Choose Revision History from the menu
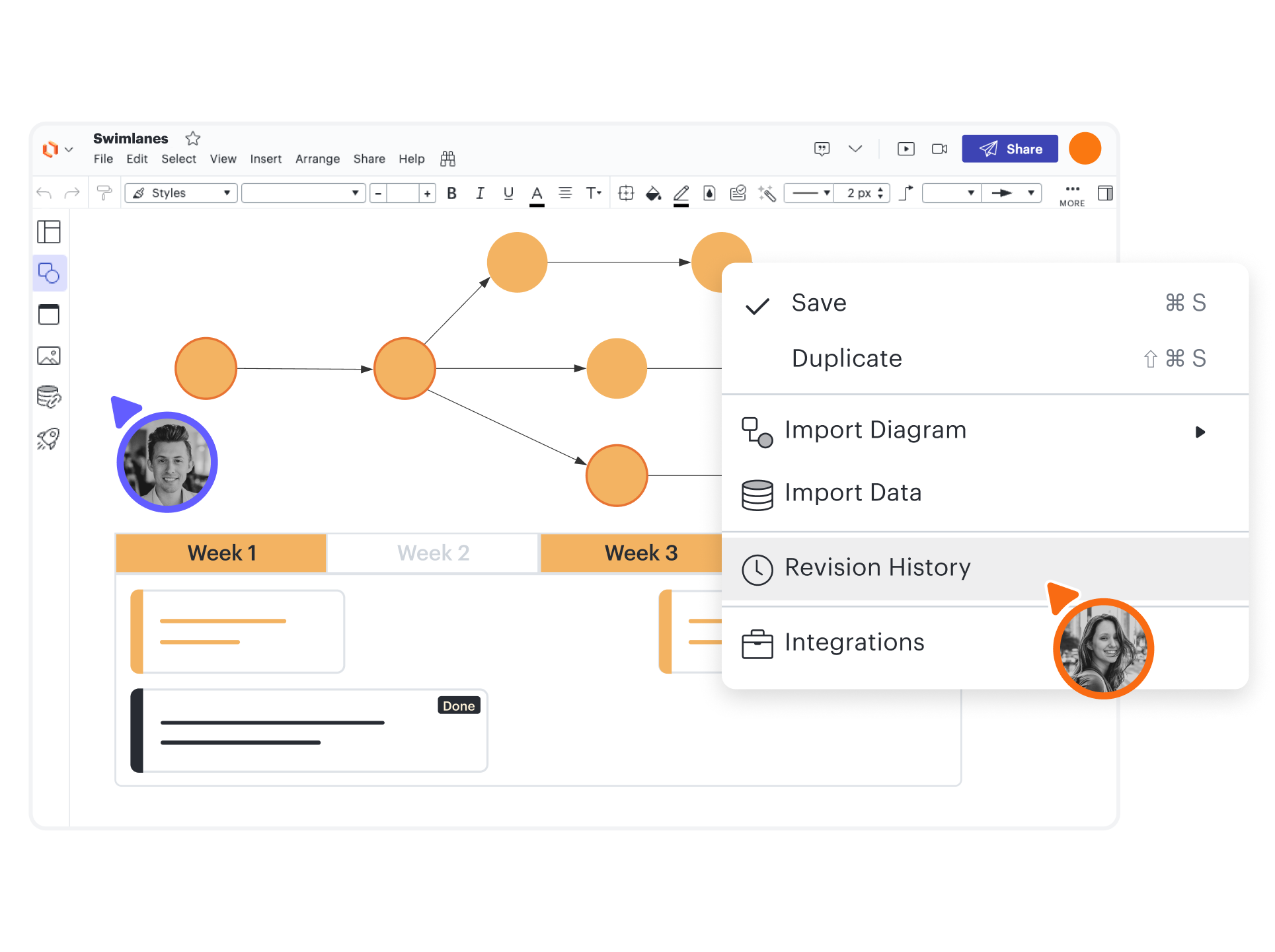The height and width of the screenshot is (952, 1275). click(x=877, y=568)
